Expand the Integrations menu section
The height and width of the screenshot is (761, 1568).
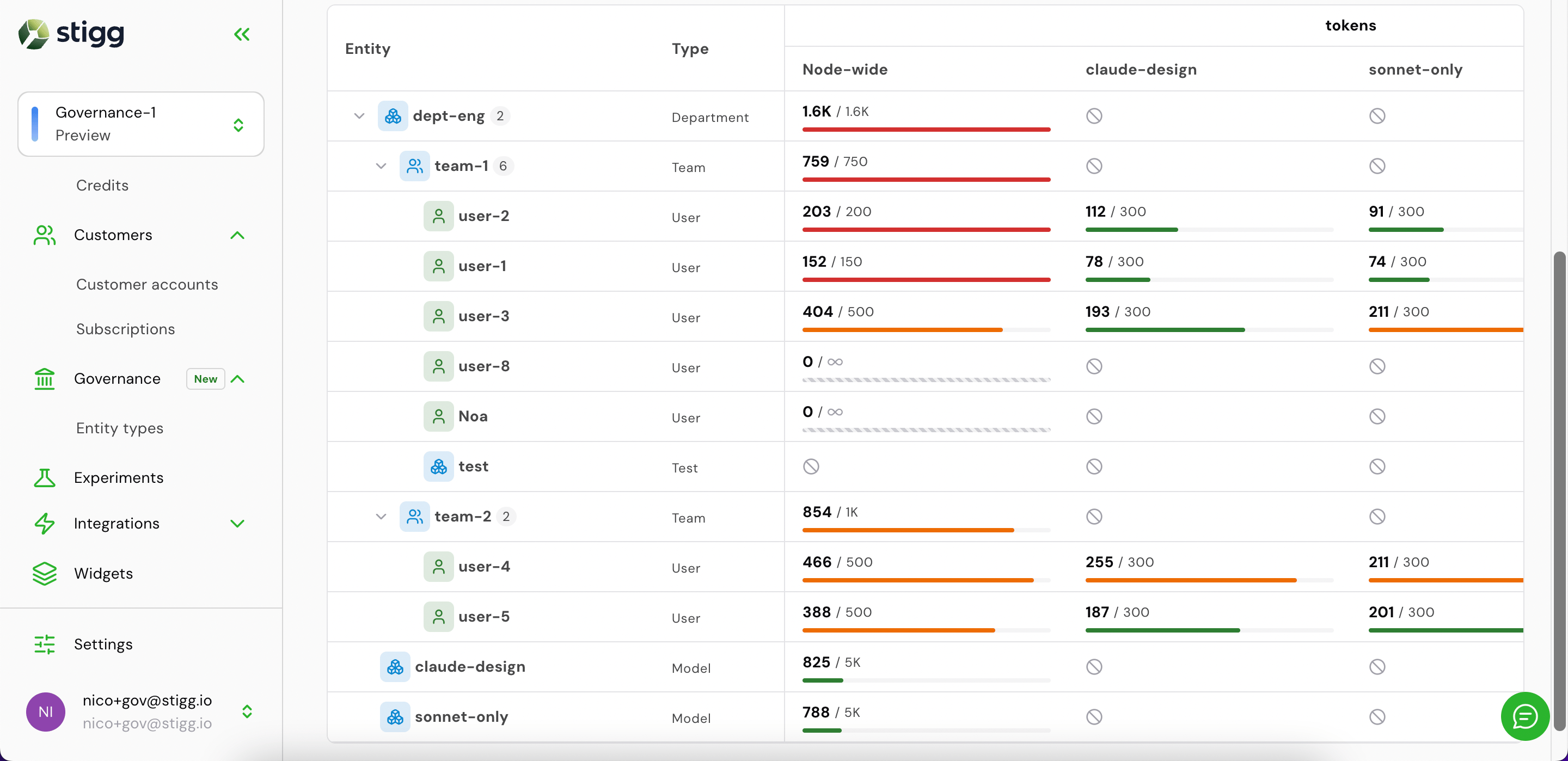click(237, 524)
